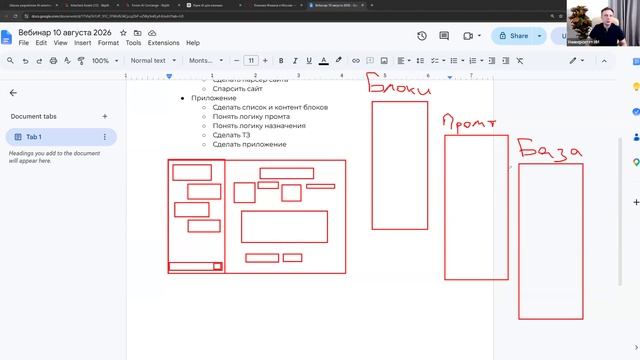
Task: Click the Share button
Action: [513, 36]
